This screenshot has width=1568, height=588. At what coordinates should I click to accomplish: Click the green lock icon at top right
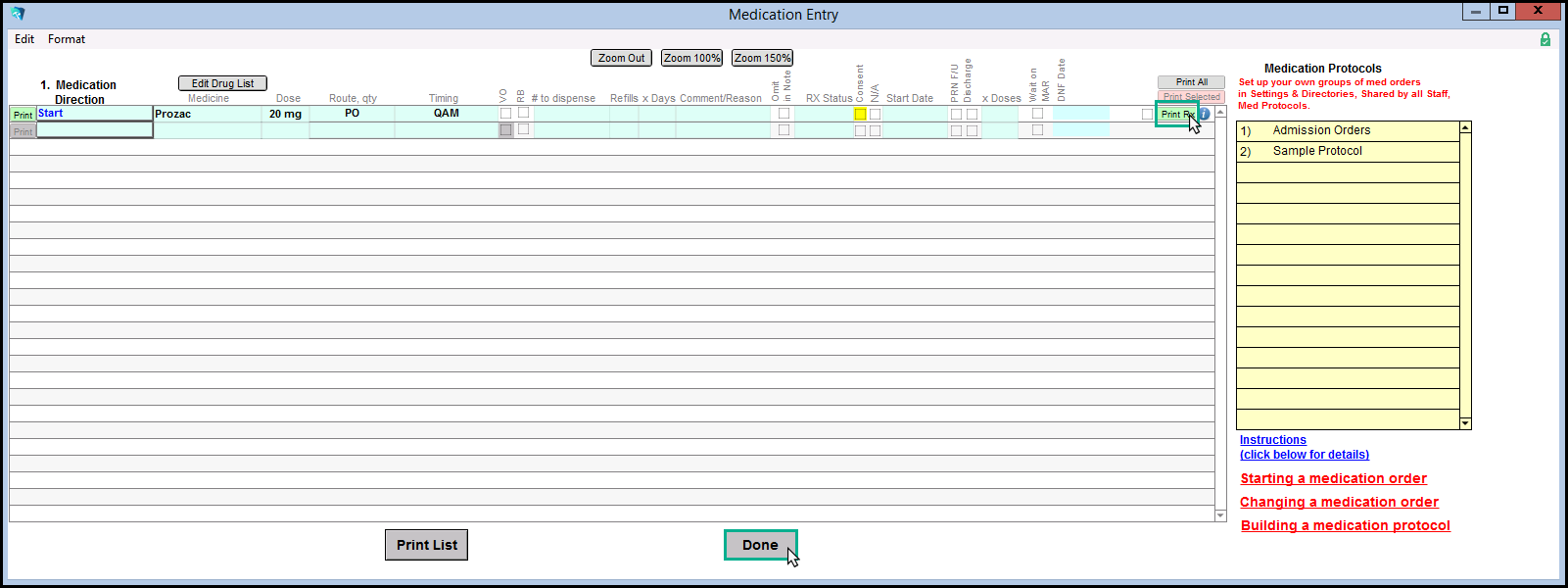tap(1544, 39)
